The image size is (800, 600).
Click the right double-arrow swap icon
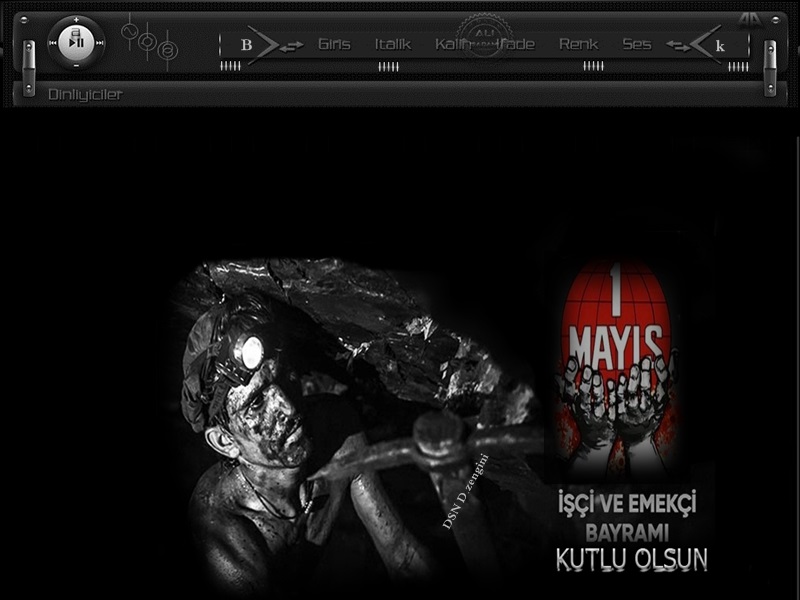coord(677,46)
